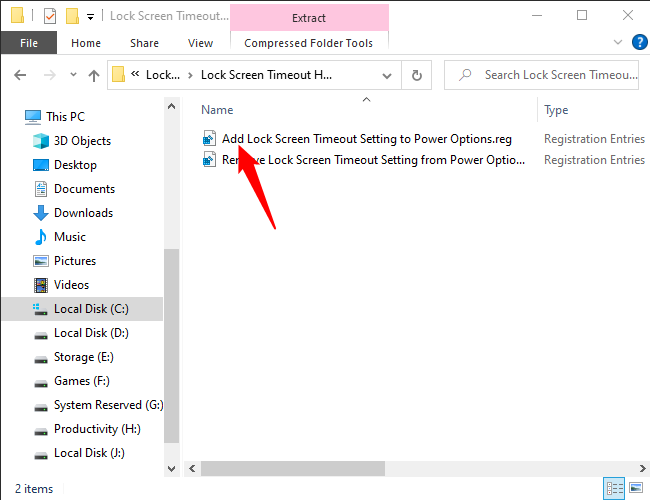Open the File menu
The image size is (650, 500).
point(29,43)
